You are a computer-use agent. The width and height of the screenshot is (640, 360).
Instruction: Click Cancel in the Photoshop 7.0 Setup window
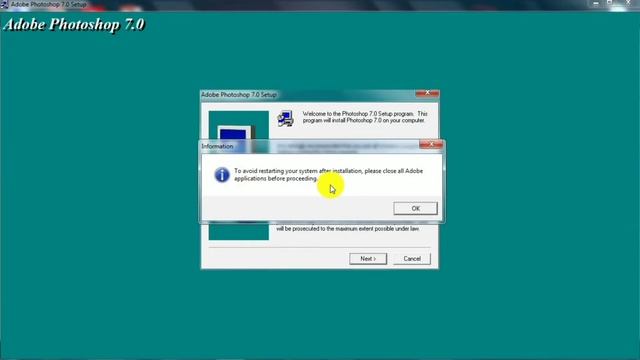(x=412, y=259)
